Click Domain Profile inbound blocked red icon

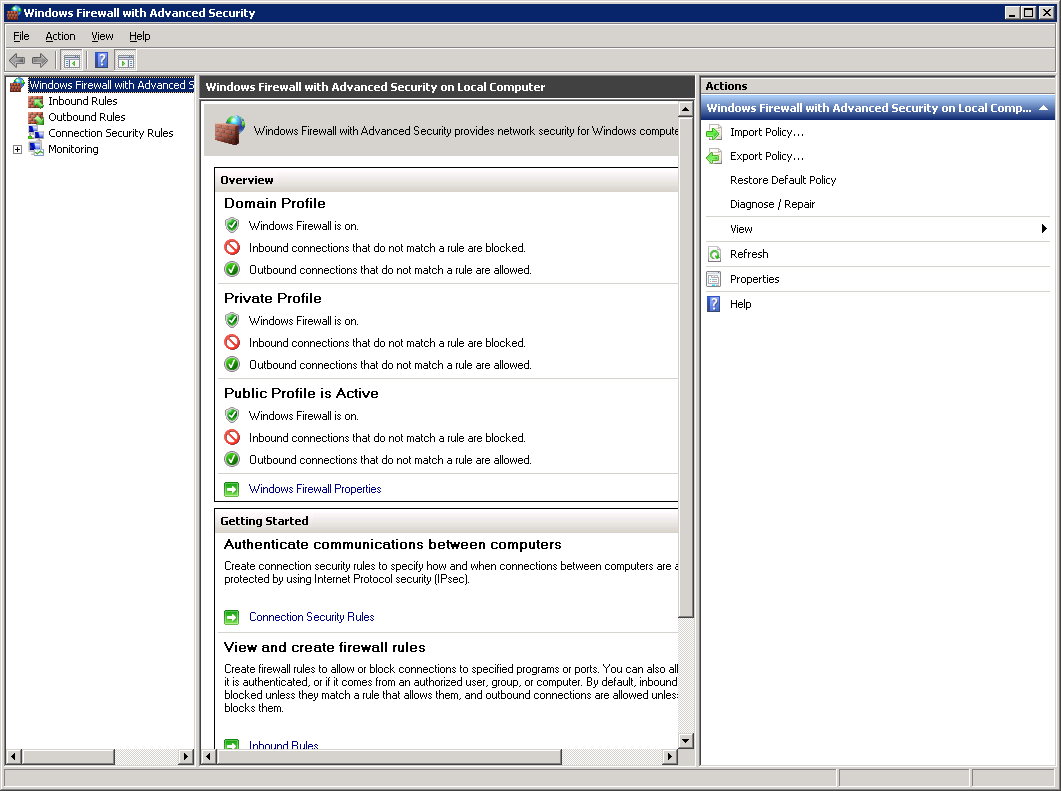[x=232, y=248]
